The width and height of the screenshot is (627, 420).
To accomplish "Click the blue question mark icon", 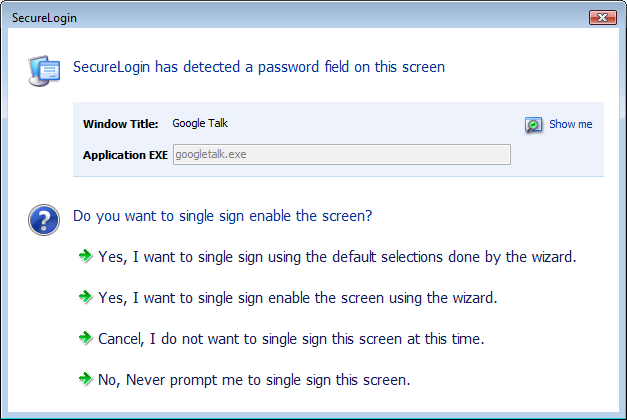I will pos(44,219).
